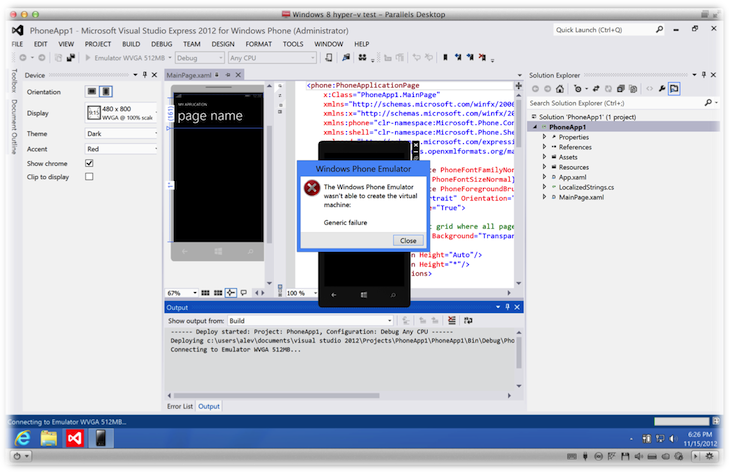This screenshot has height=473, width=730.
Task: Select landscape orientation in Device panel
Action: point(92,91)
